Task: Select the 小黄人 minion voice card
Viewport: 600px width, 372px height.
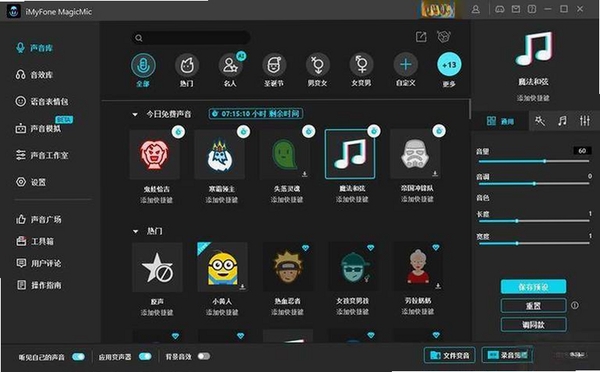Action: point(222,267)
